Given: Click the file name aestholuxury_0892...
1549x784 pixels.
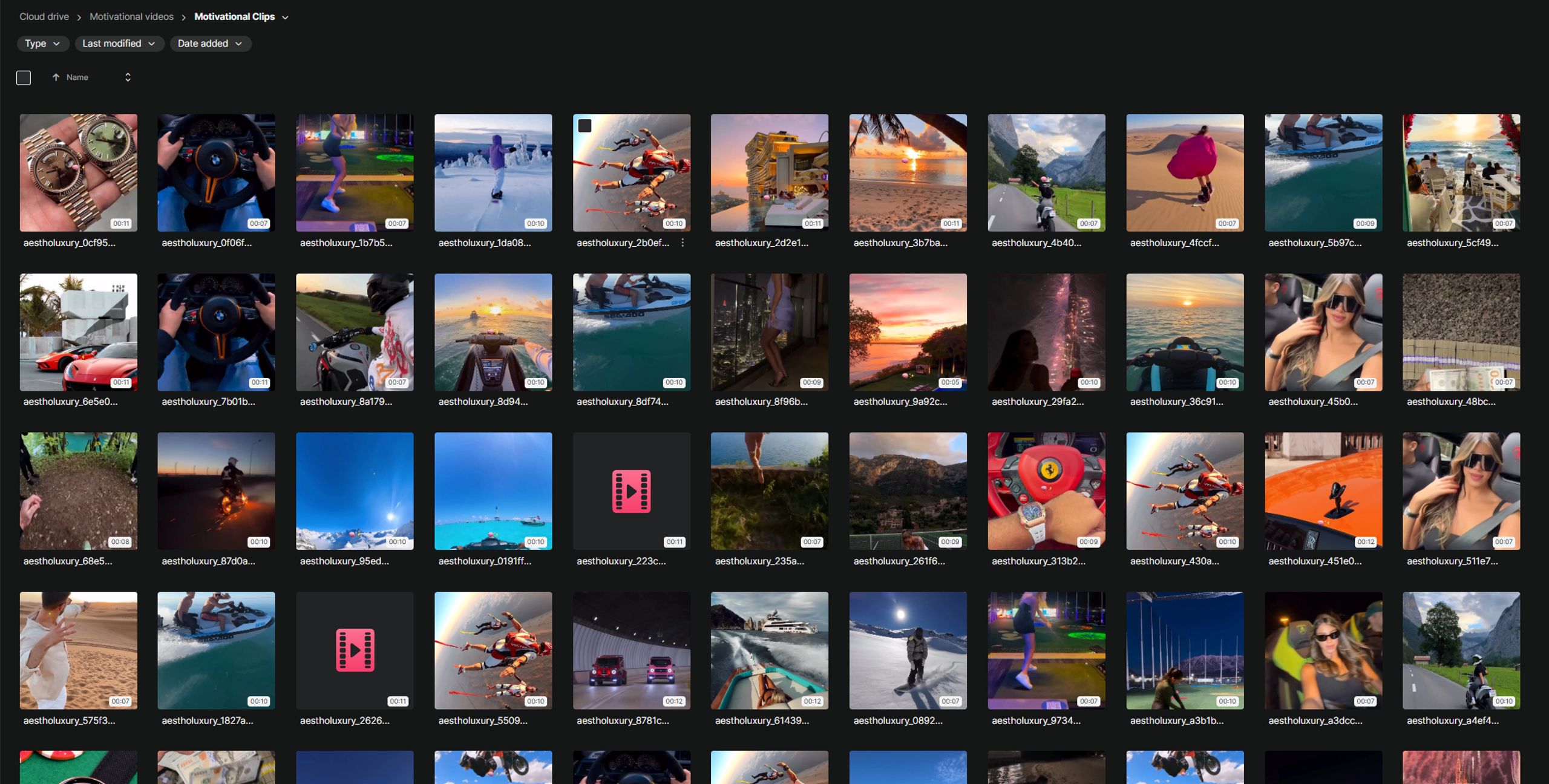Looking at the screenshot, I should 898,720.
